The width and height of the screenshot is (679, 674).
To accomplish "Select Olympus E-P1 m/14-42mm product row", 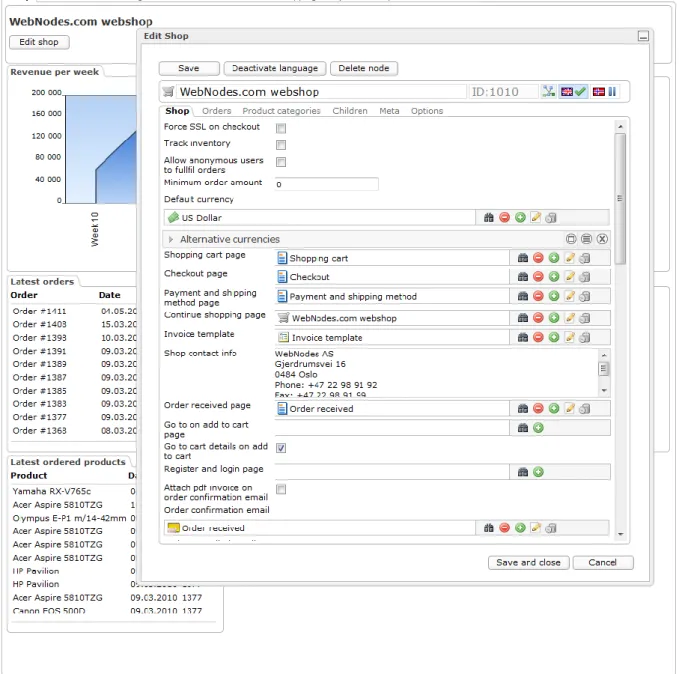I will click(69, 518).
